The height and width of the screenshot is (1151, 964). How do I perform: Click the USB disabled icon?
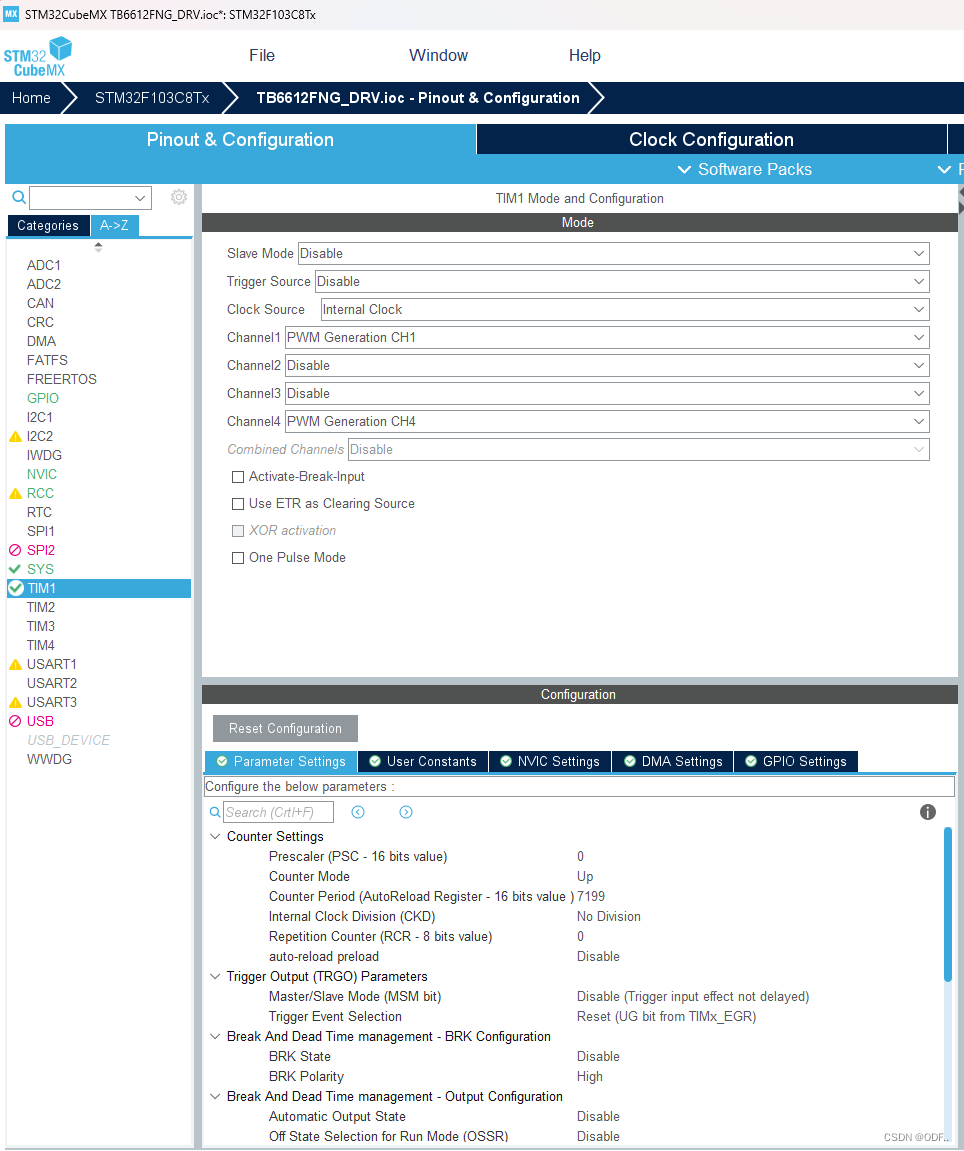[x=15, y=721]
